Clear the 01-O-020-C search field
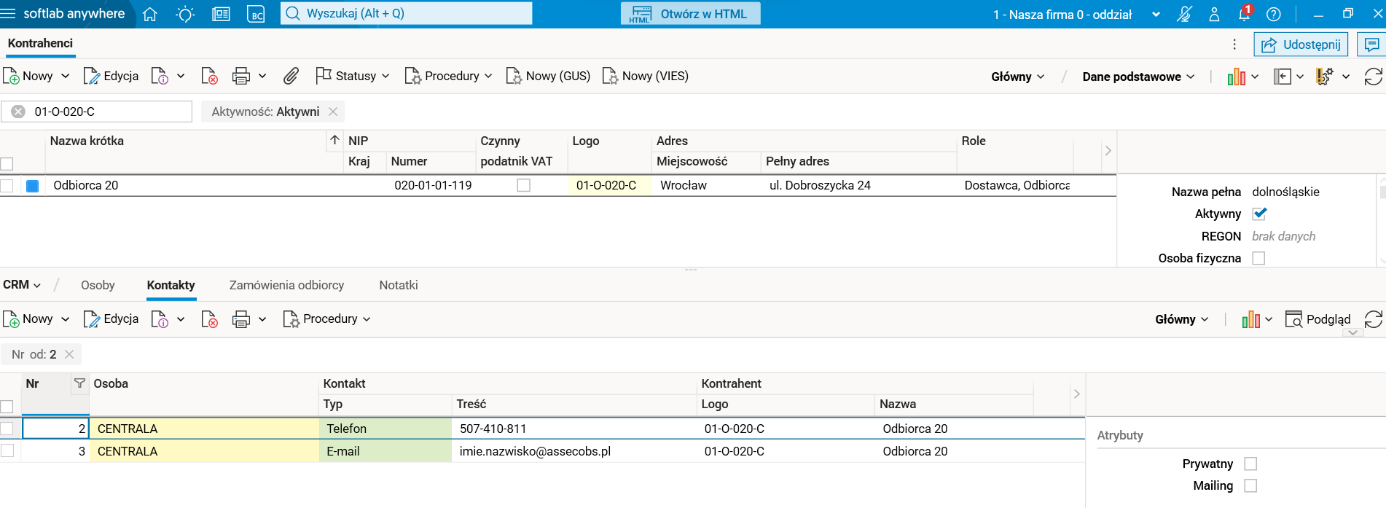This screenshot has width=1386, height=508. [18, 112]
